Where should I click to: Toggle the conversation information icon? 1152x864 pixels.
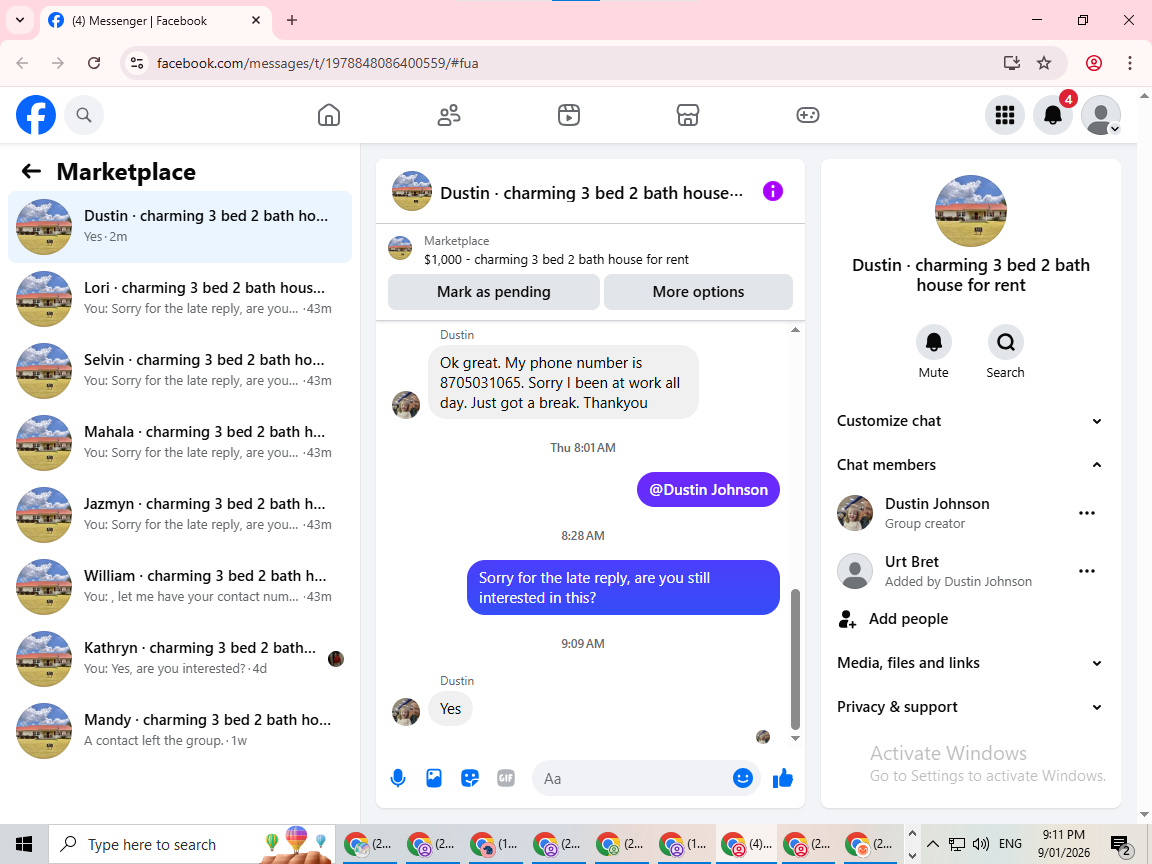(x=773, y=192)
